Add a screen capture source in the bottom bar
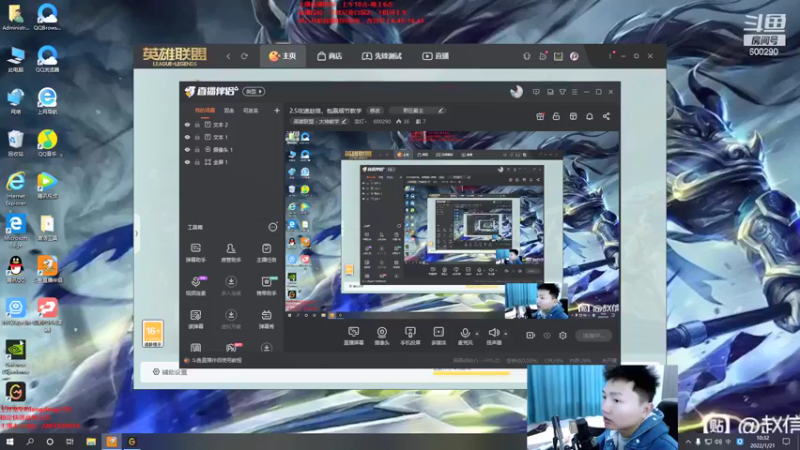This screenshot has width=800, height=450. pos(353,336)
